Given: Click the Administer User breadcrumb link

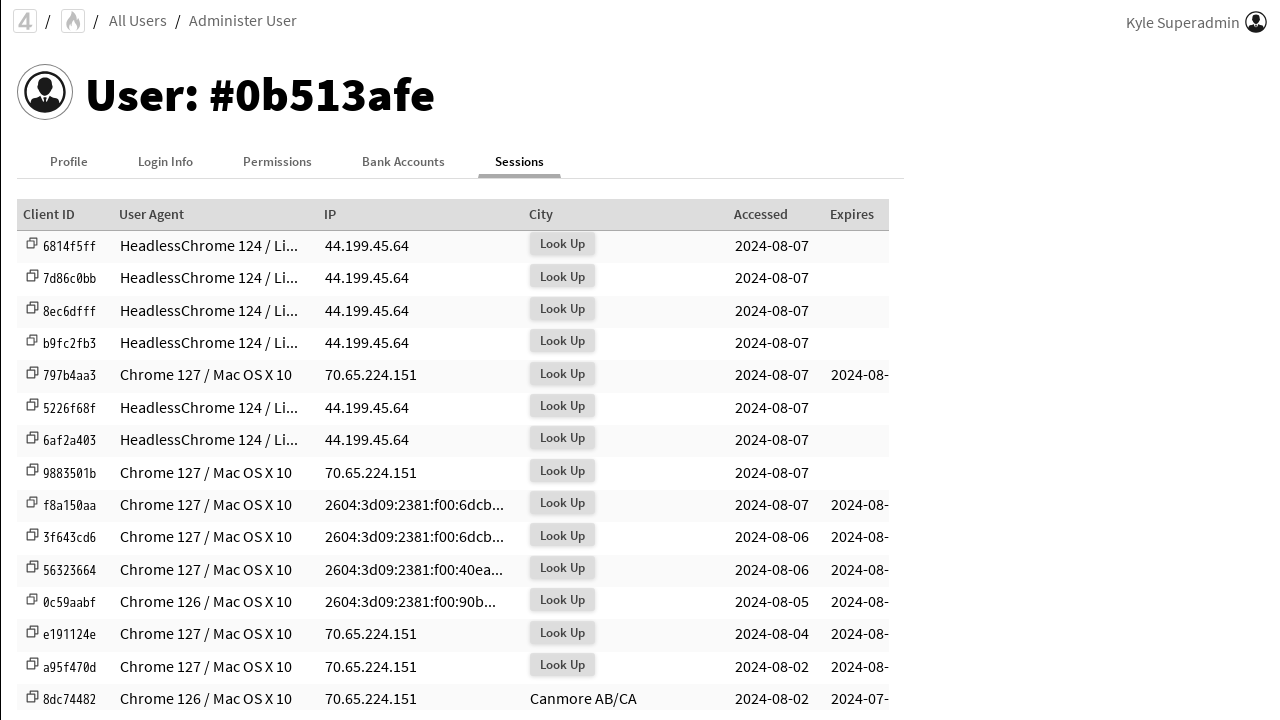Looking at the screenshot, I should [x=243, y=21].
